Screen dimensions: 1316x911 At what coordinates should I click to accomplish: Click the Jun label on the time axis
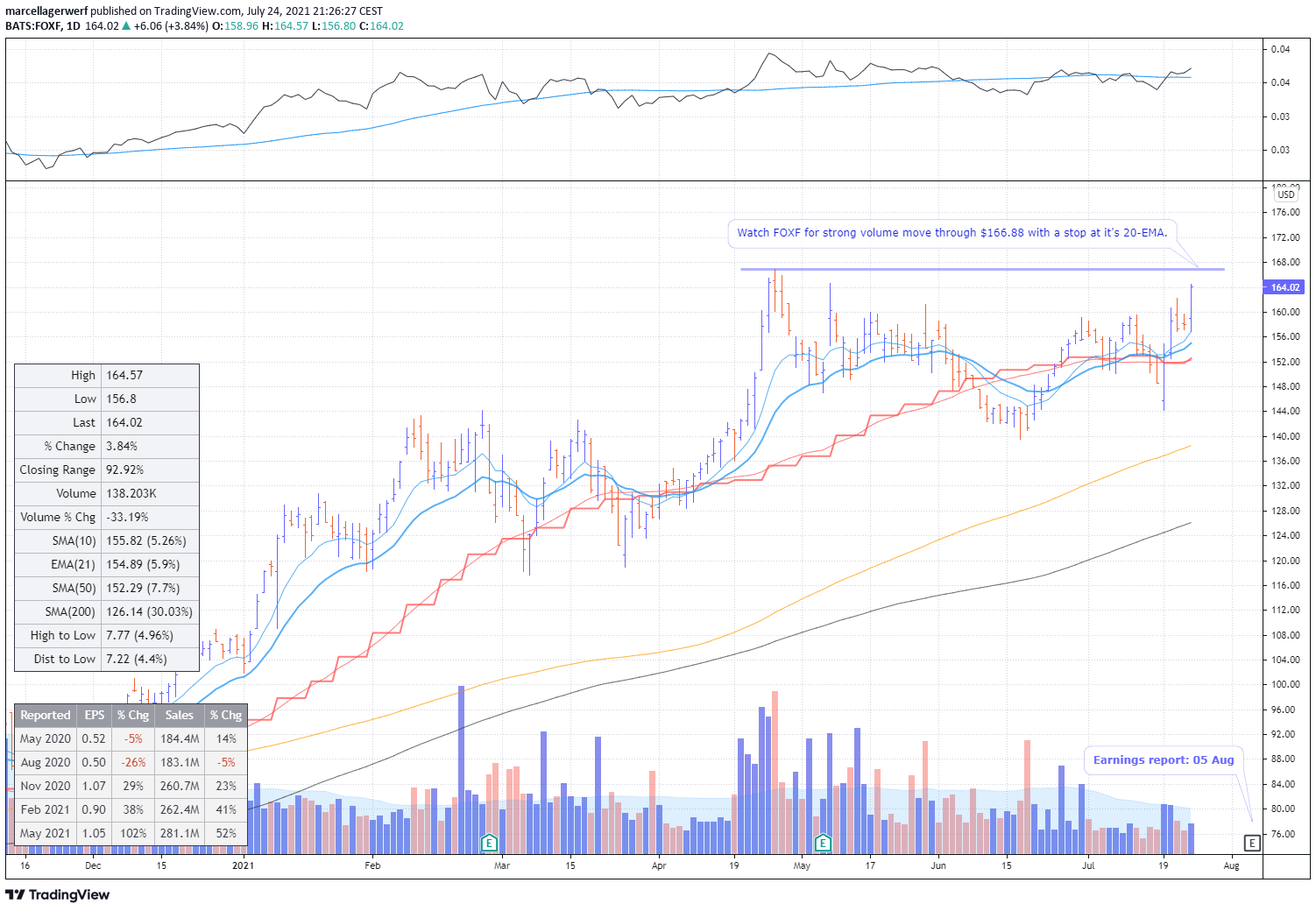point(938,865)
